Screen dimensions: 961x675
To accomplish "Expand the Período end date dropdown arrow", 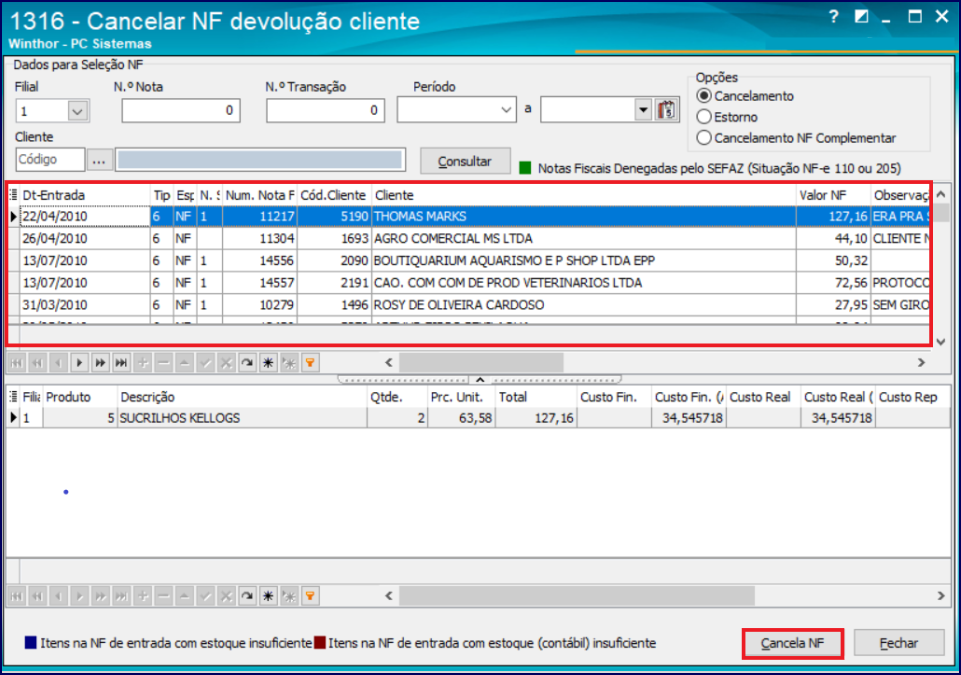I will (642, 110).
